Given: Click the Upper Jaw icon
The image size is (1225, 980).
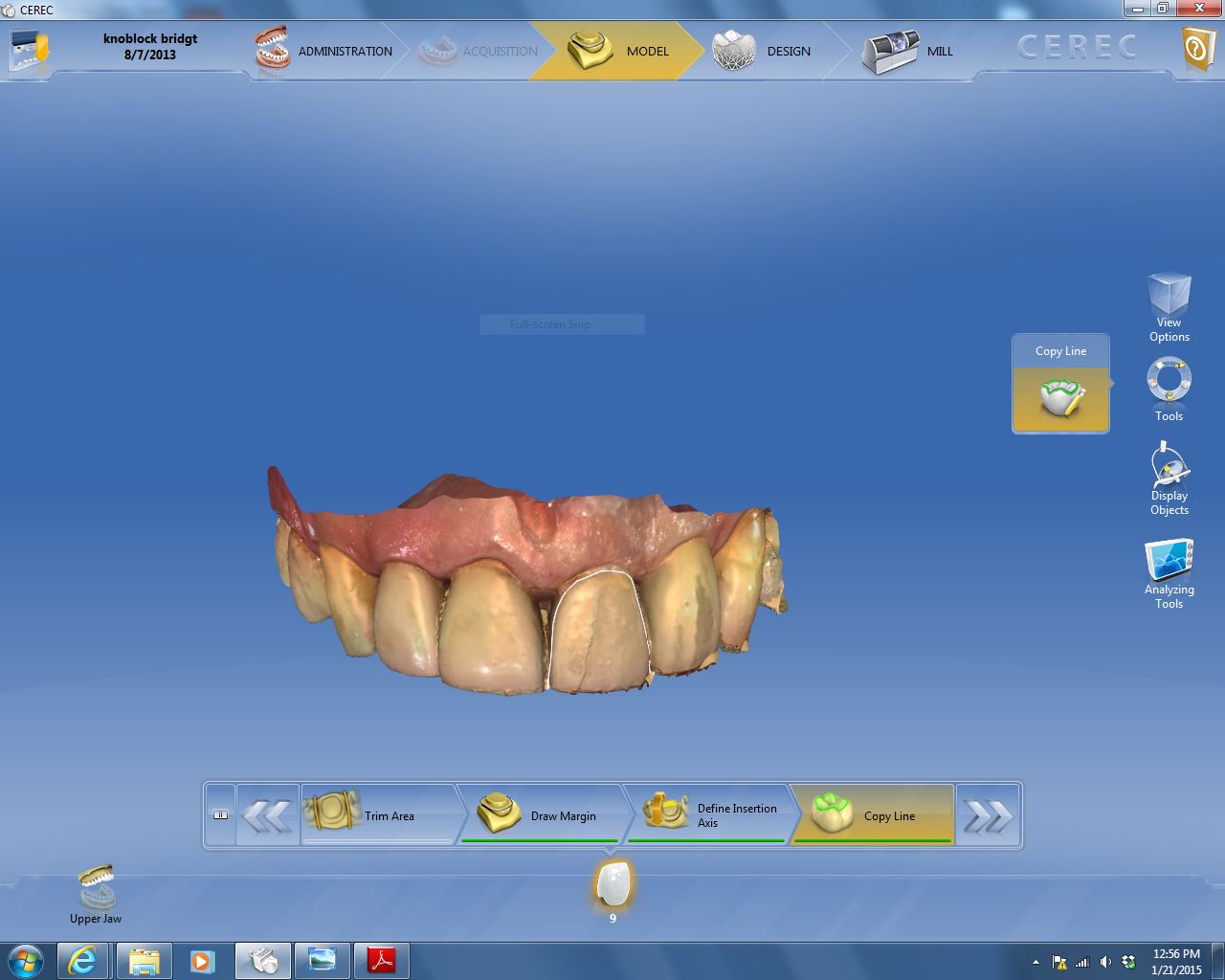Looking at the screenshot, I should click(x=96, y=888).
